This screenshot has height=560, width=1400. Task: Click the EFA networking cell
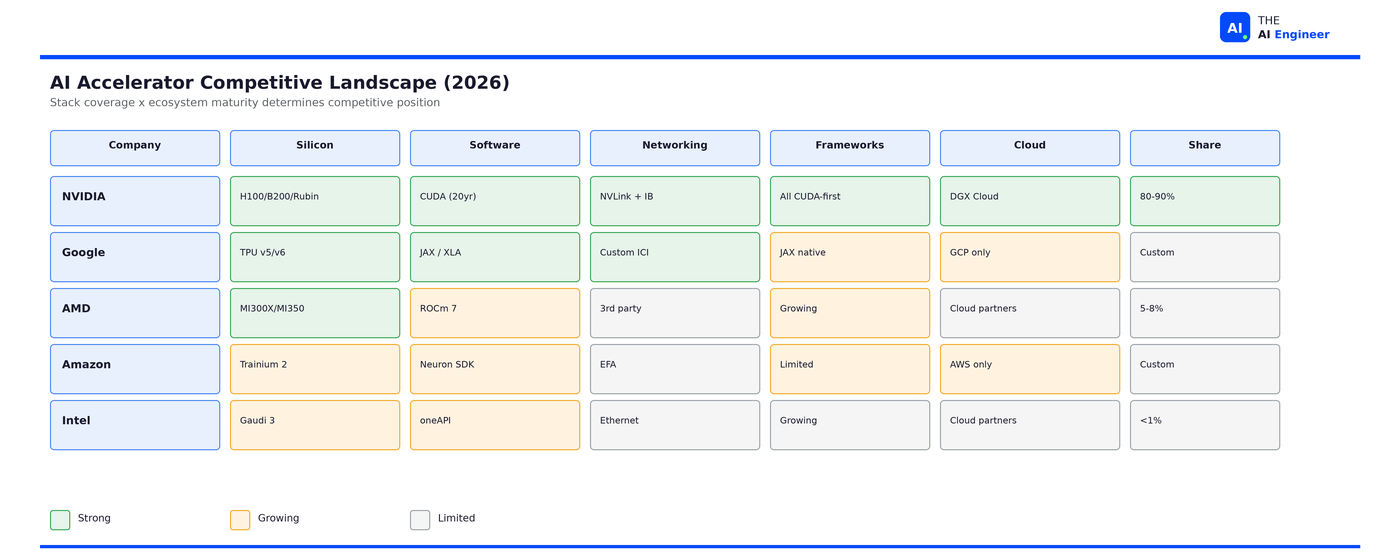pos(675,369)
